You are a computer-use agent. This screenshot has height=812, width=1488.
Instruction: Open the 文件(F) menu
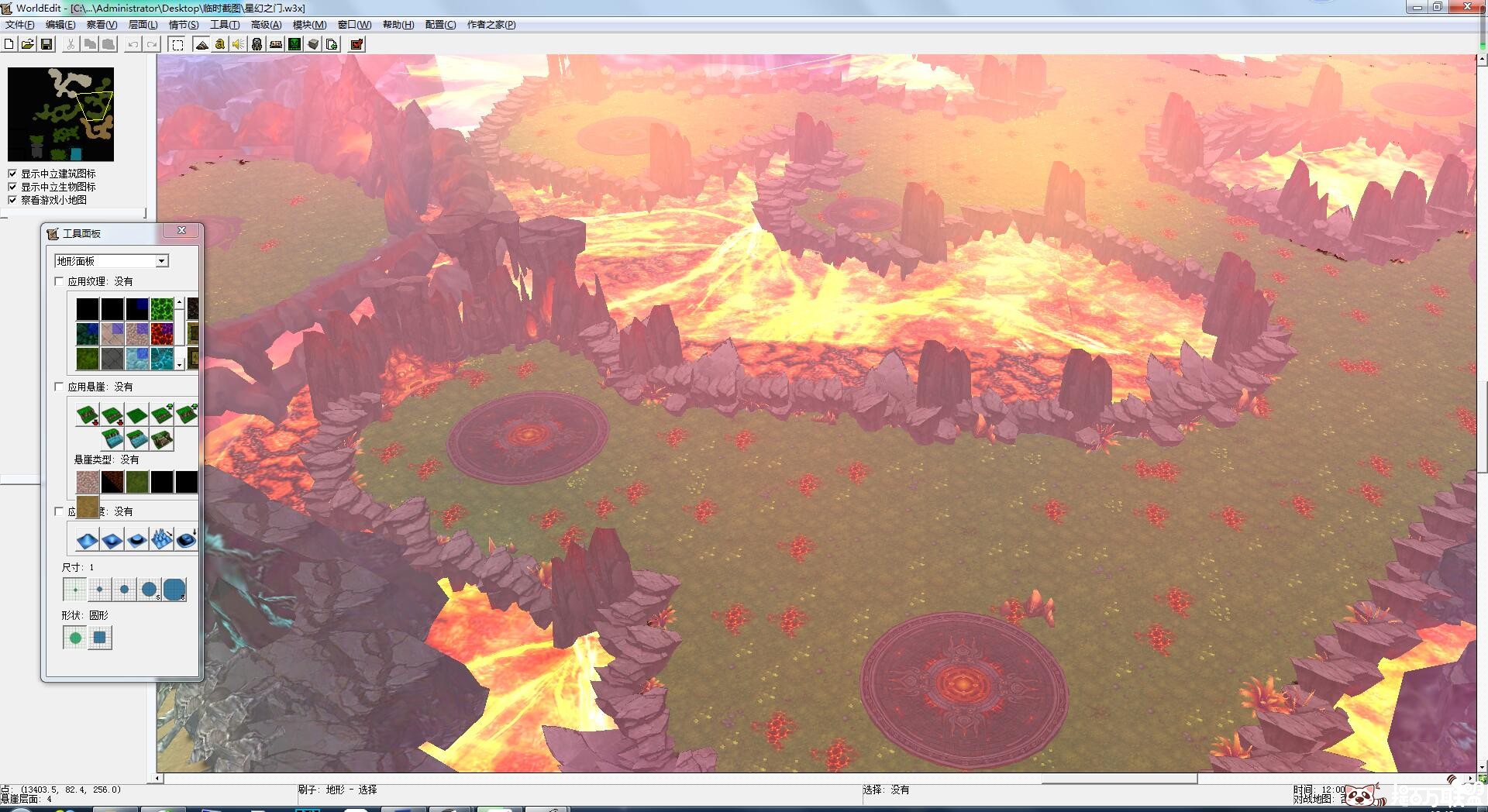[x=19, y=25]
